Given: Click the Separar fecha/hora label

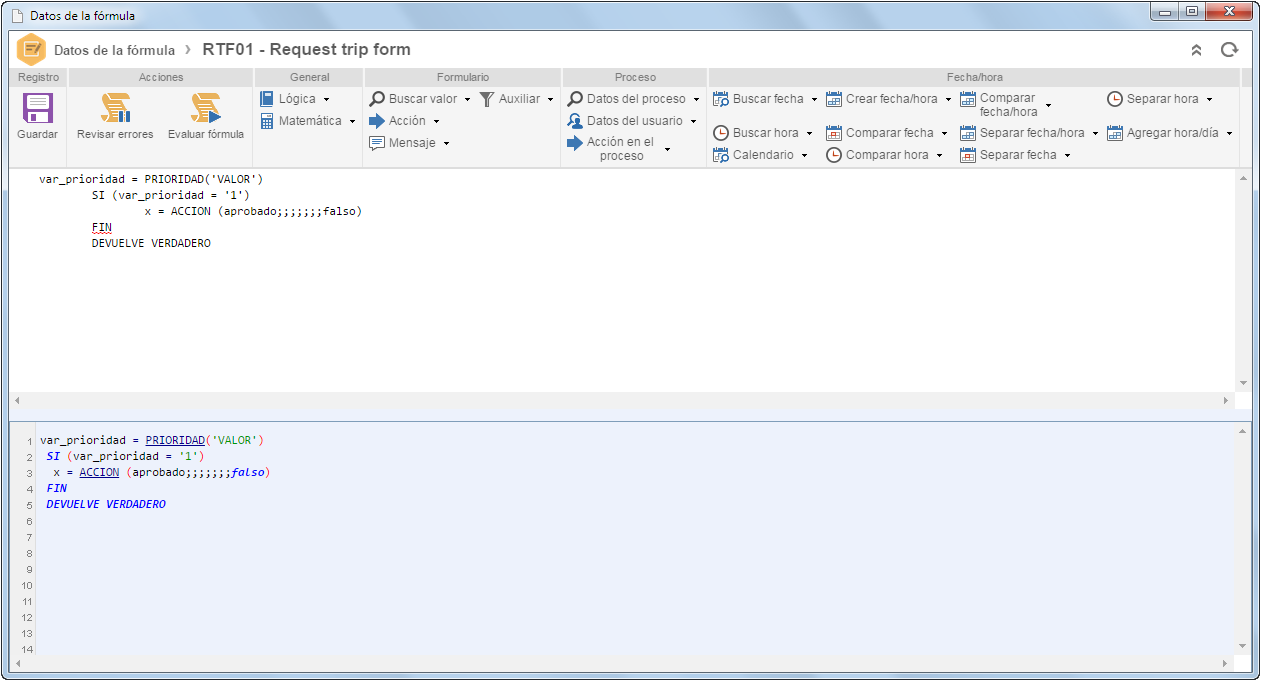Looking at the screenshot, I should pos(1032,133).
